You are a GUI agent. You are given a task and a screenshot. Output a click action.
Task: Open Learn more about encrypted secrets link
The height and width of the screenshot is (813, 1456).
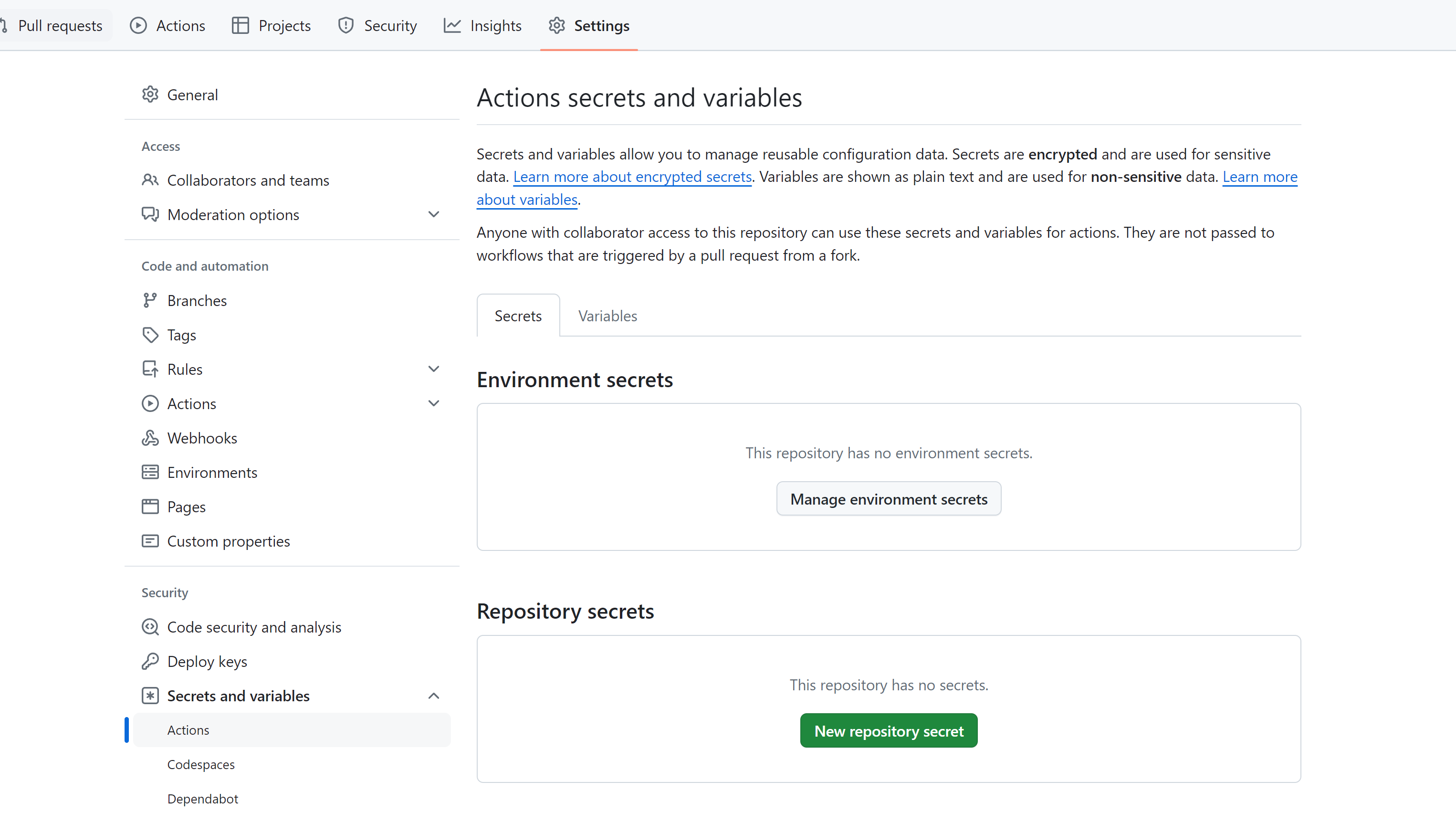tap(631, 176)
